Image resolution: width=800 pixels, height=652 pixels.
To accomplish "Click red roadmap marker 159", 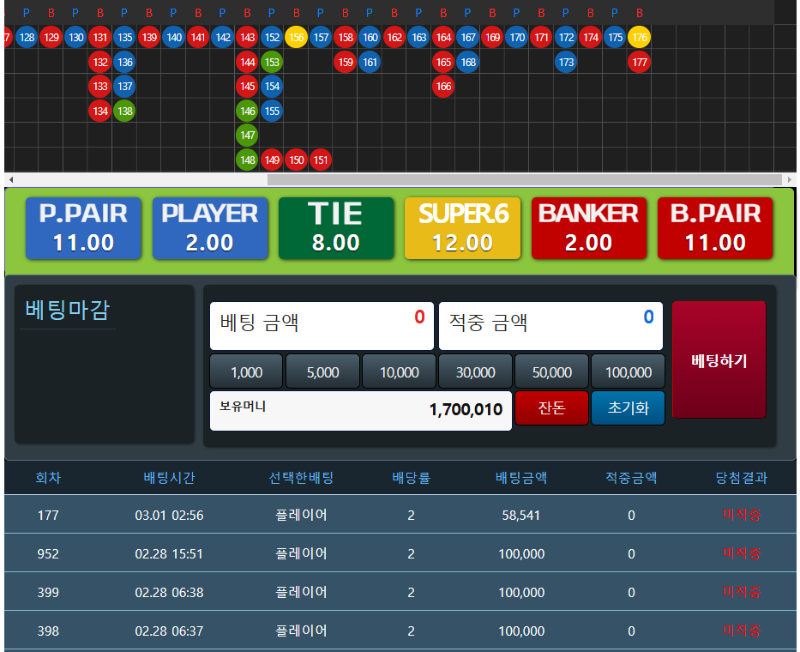I will [x=345, y=62].
